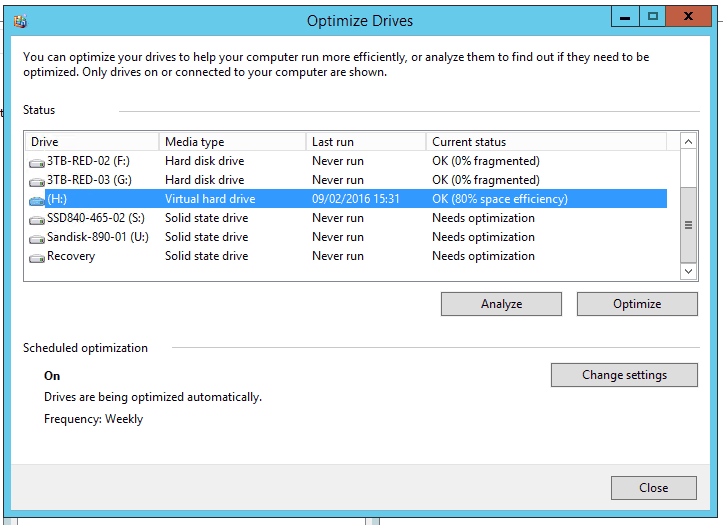This screenshot has width=723, height=525.
Task: Select the Recovery row's Needs optimization status
Action: click(483, 257)
